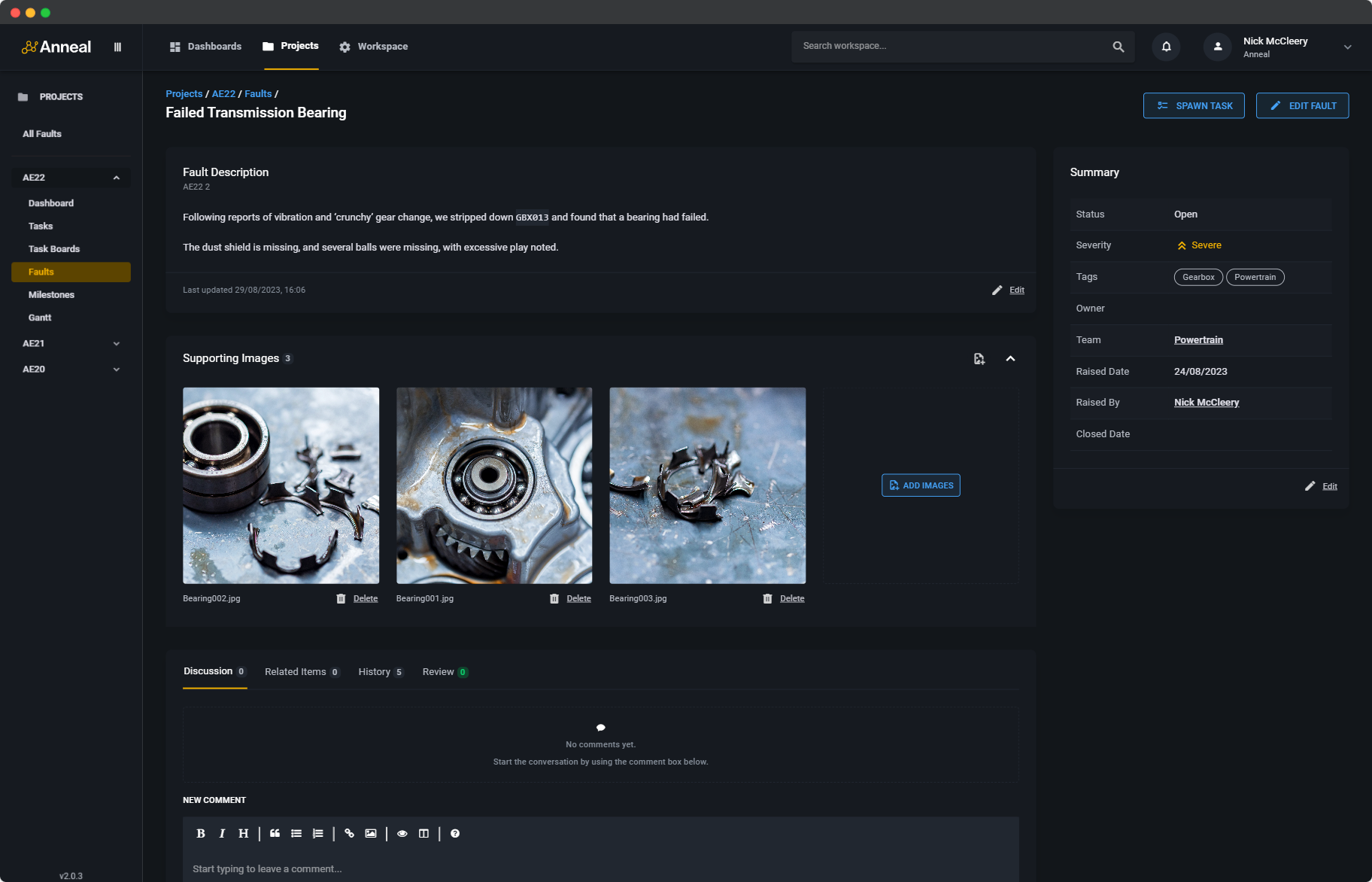Toggle side-by-side view in comment editor

pos(424,833)
